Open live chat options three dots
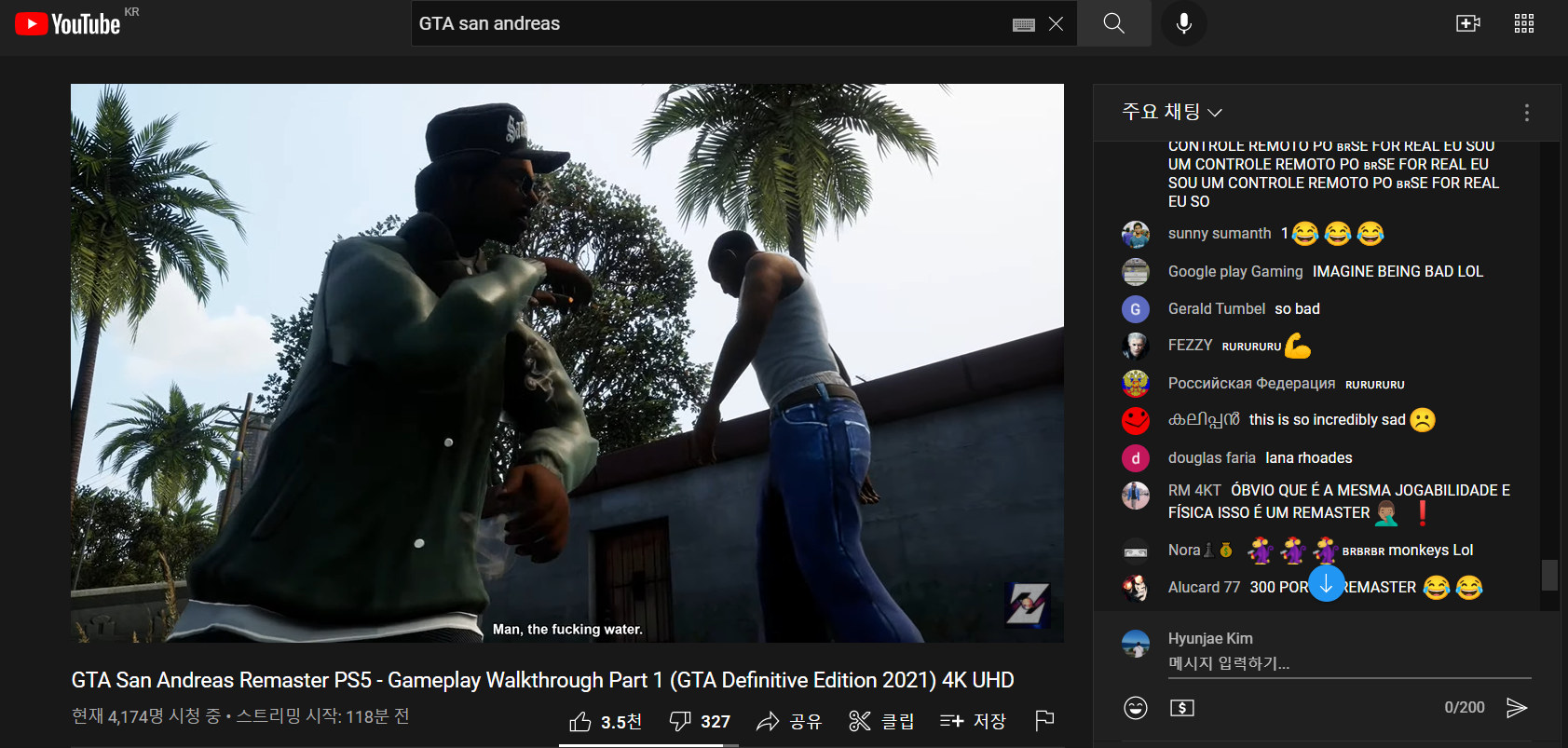 (x=1526, y=113)
